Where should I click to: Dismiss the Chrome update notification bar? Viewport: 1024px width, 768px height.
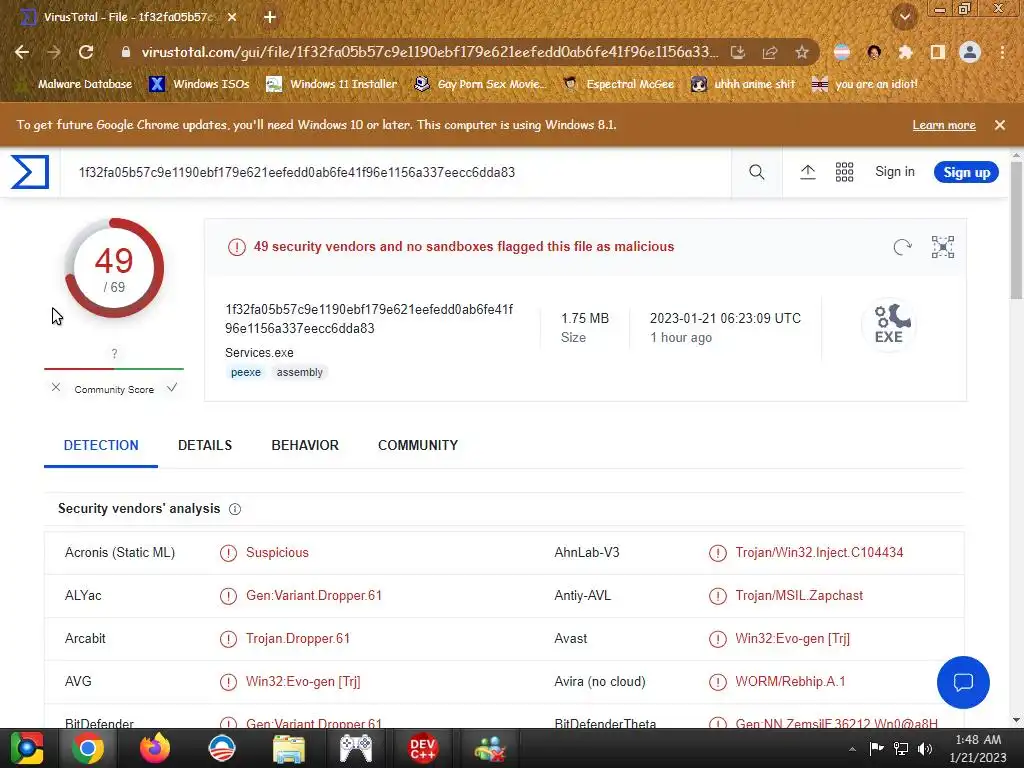1000,125
